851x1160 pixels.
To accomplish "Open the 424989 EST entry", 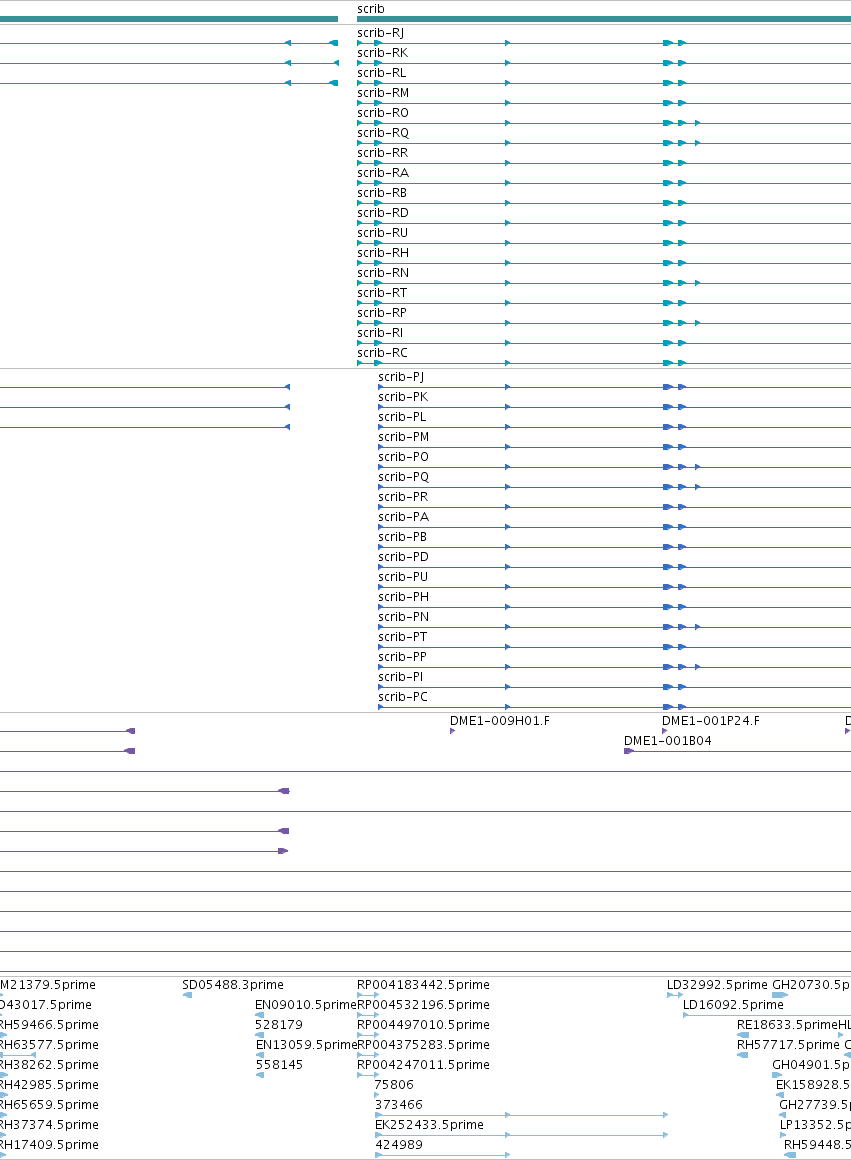I will point(399,1144).
